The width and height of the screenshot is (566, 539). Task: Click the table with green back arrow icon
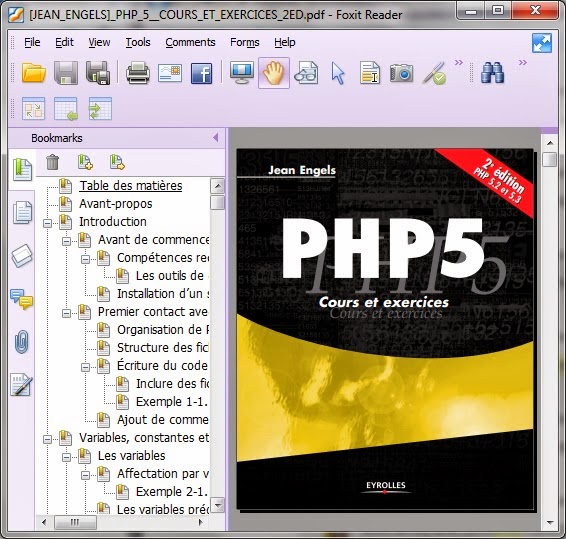66,108
